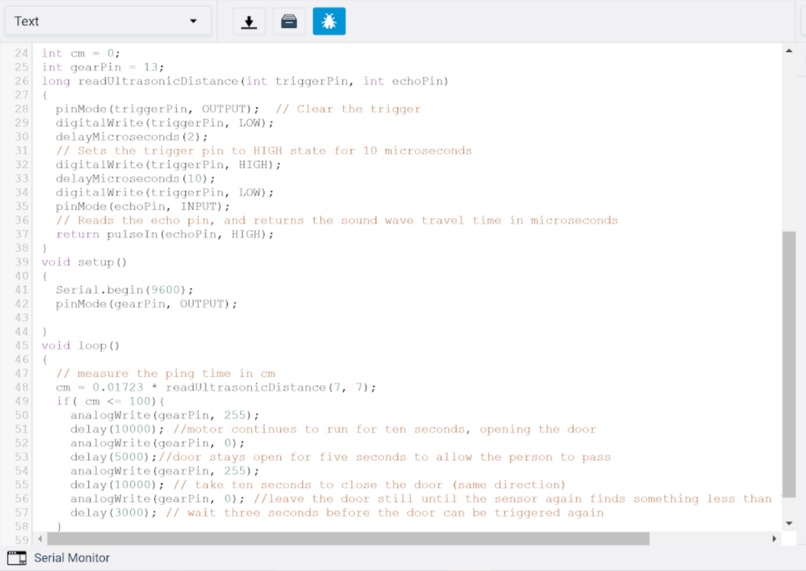This screenshot has height=571, width=806.
Task: Click line 'int cm = 0;'
Action: pyautogui.click(x=81, y=53)
